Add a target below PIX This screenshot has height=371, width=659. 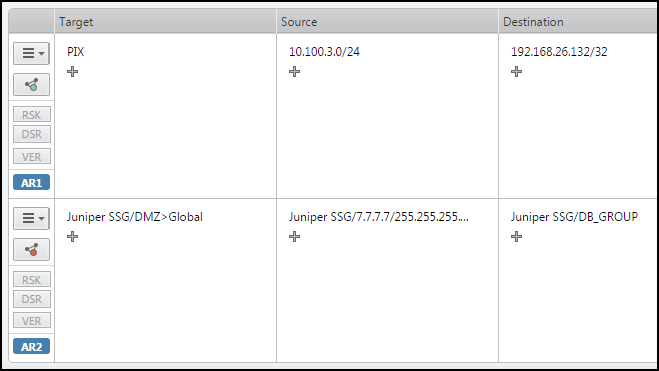tap(72, 71)
